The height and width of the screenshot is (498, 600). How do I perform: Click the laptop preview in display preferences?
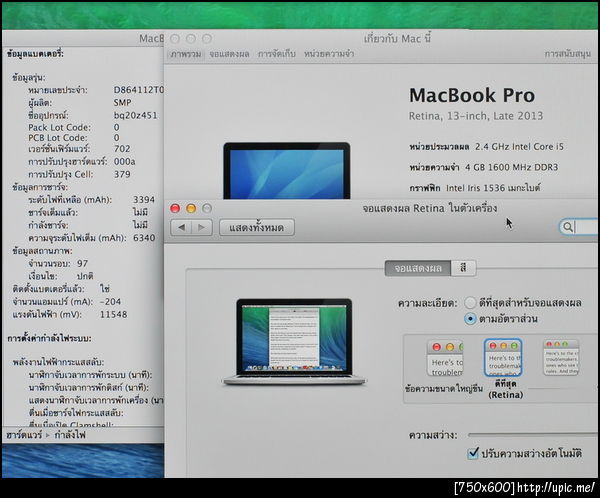click(294, 341)
